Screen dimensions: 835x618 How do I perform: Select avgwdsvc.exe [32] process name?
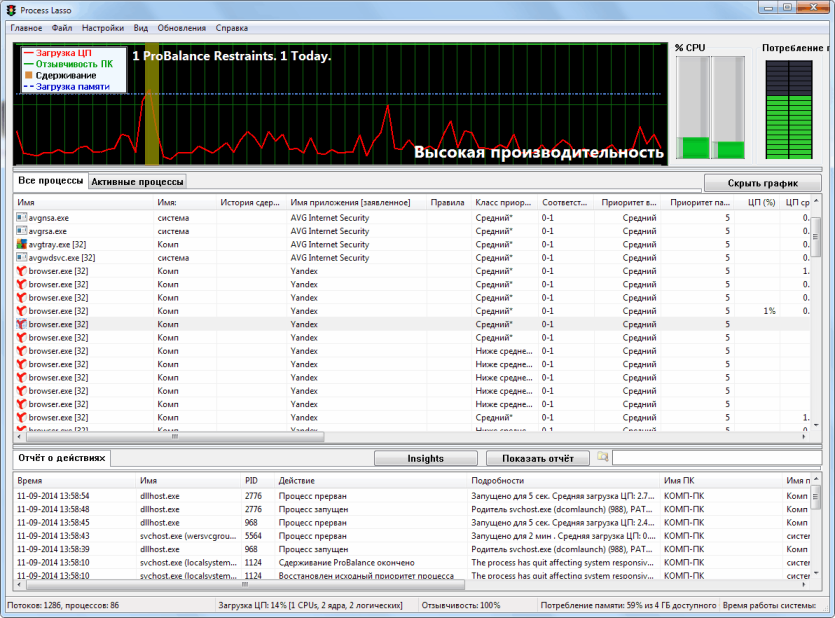pos(62,258)
